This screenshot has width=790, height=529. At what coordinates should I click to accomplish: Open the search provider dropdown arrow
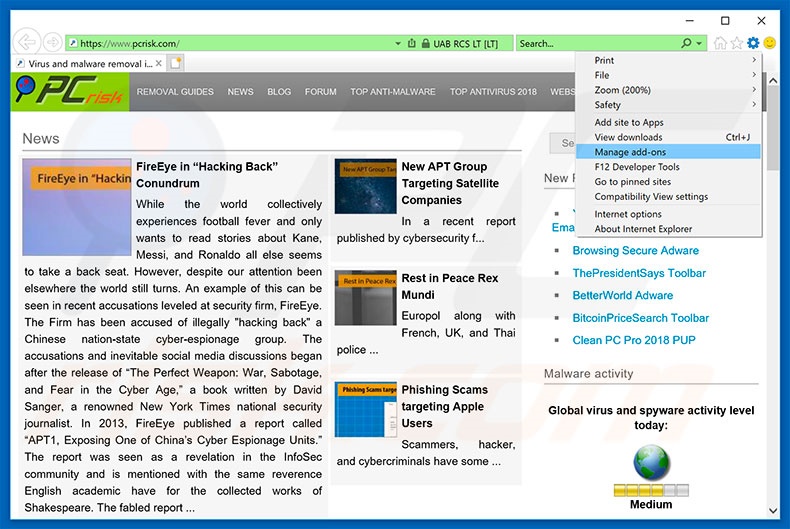coord(699,43)
